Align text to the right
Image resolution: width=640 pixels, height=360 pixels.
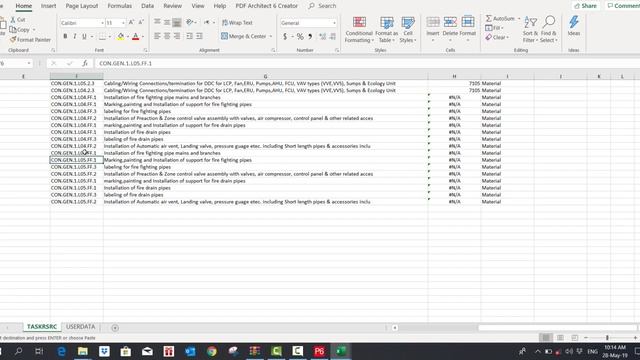(x=177, y=36)
